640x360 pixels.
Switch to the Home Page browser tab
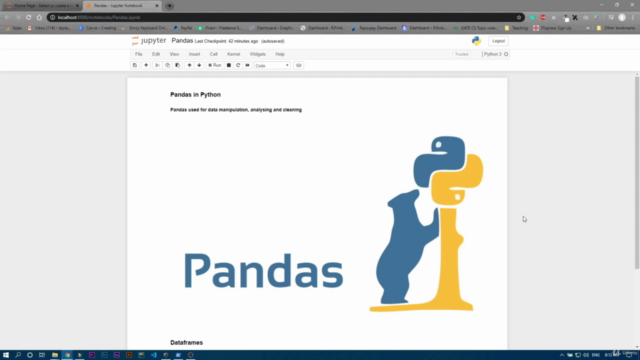pos(42,6)
